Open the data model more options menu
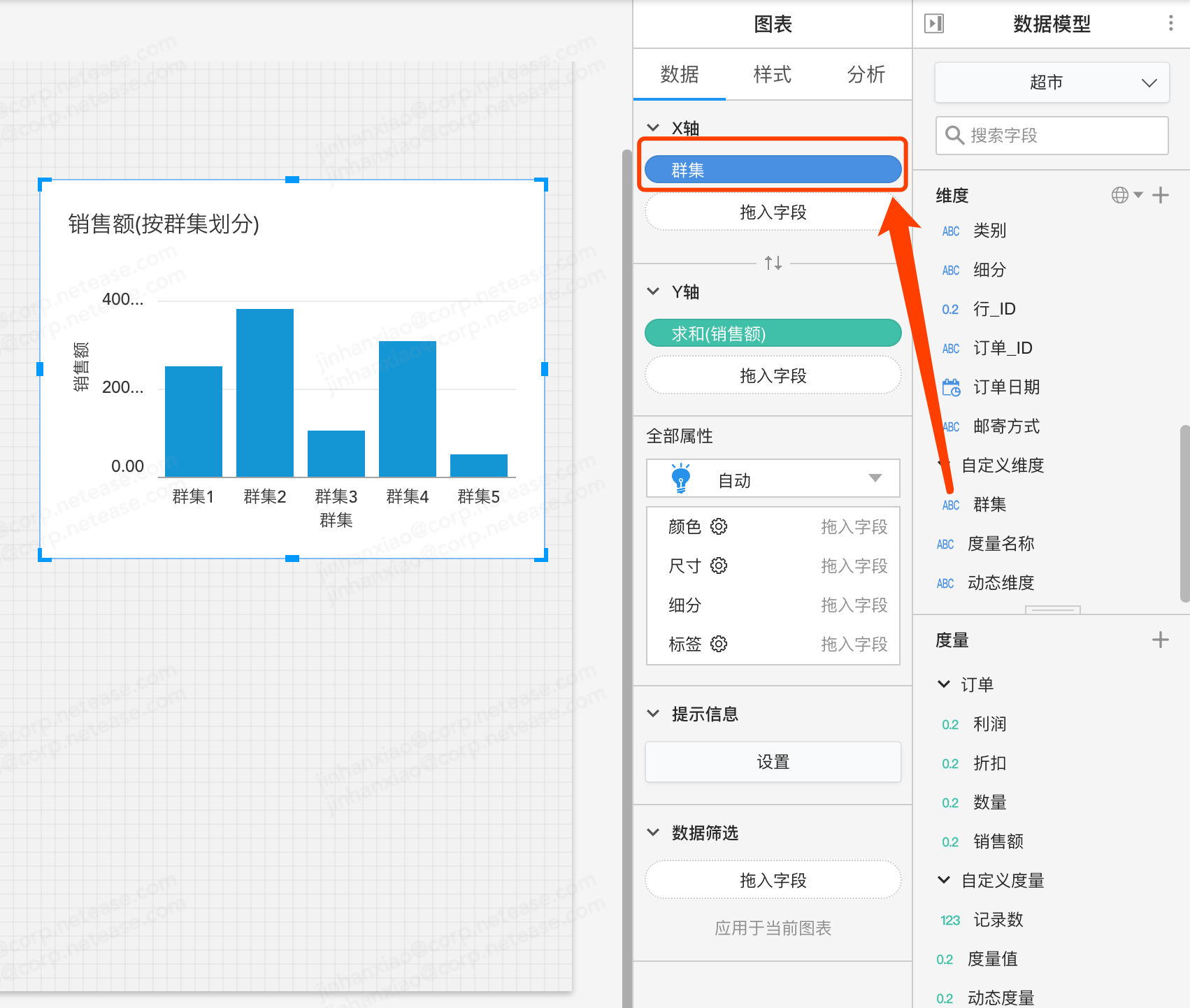Screen dimensions: 1190x1008 coord(1170,24)
